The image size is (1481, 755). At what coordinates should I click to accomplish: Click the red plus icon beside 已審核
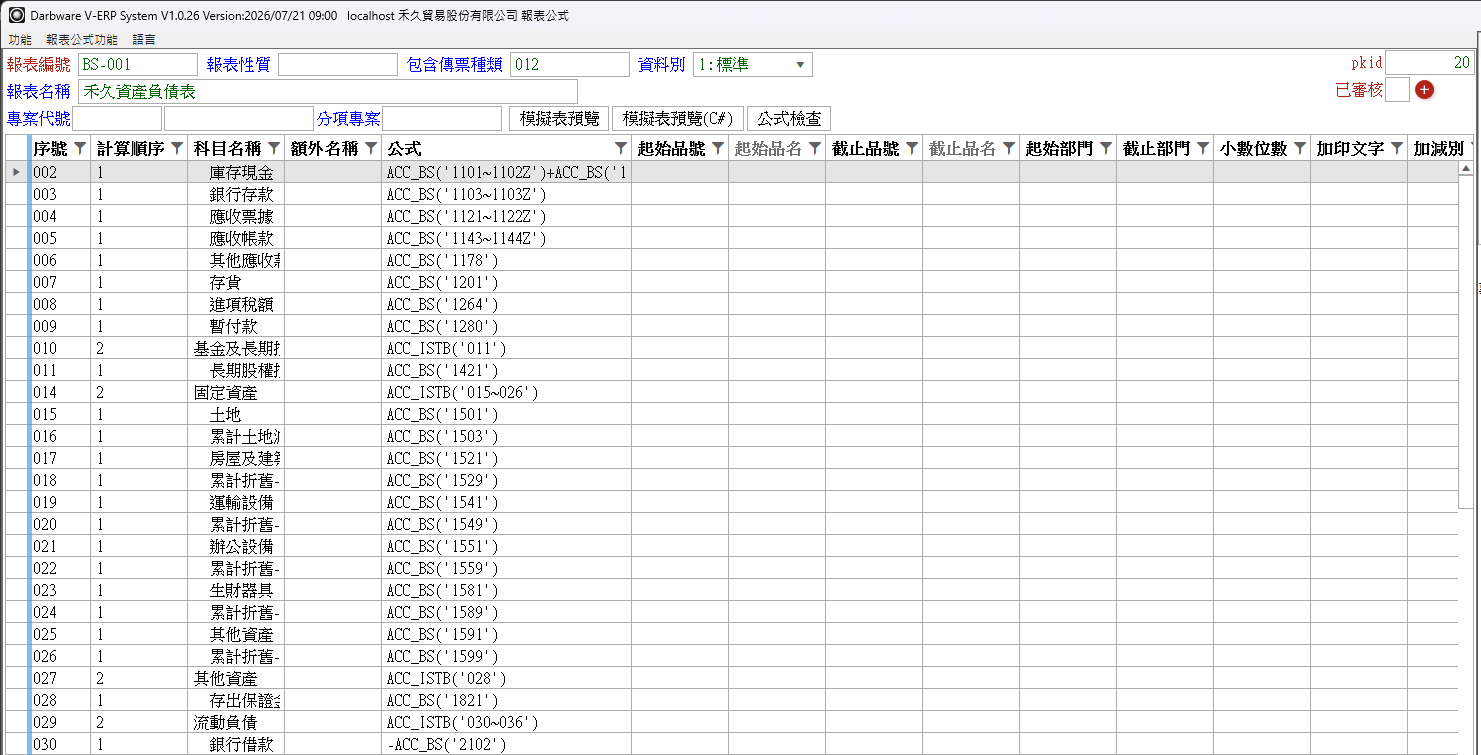1424,90
